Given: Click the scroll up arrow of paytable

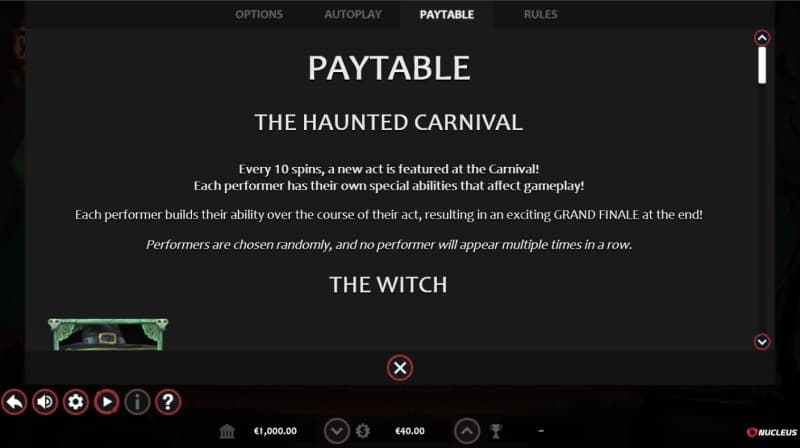Looking at the screenshot, I should pos(762,38).
